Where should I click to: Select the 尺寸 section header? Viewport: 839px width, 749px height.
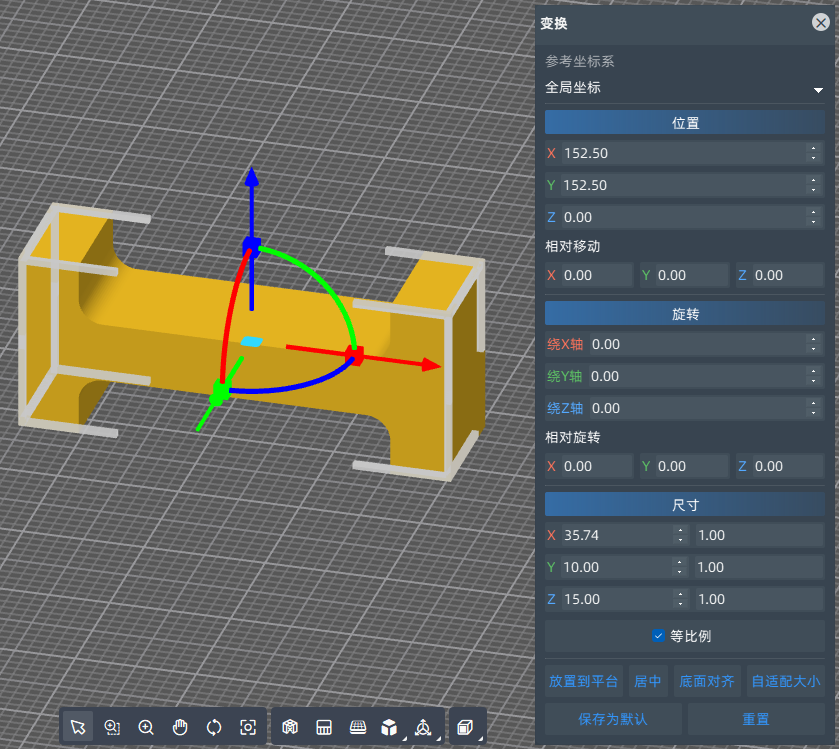click(x=684, y=505)
